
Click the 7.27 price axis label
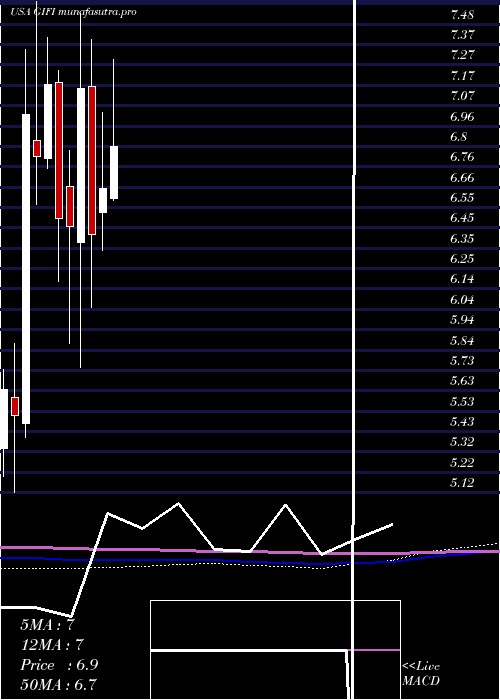(x=462, y=55)
